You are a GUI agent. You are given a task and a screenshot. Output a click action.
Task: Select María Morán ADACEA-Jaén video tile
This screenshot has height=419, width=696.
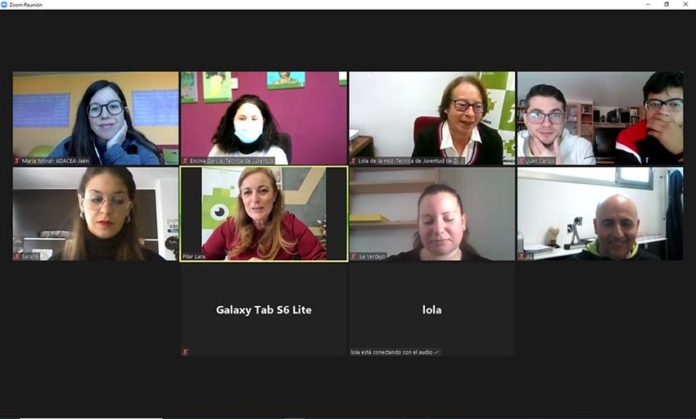click(95, 119)
